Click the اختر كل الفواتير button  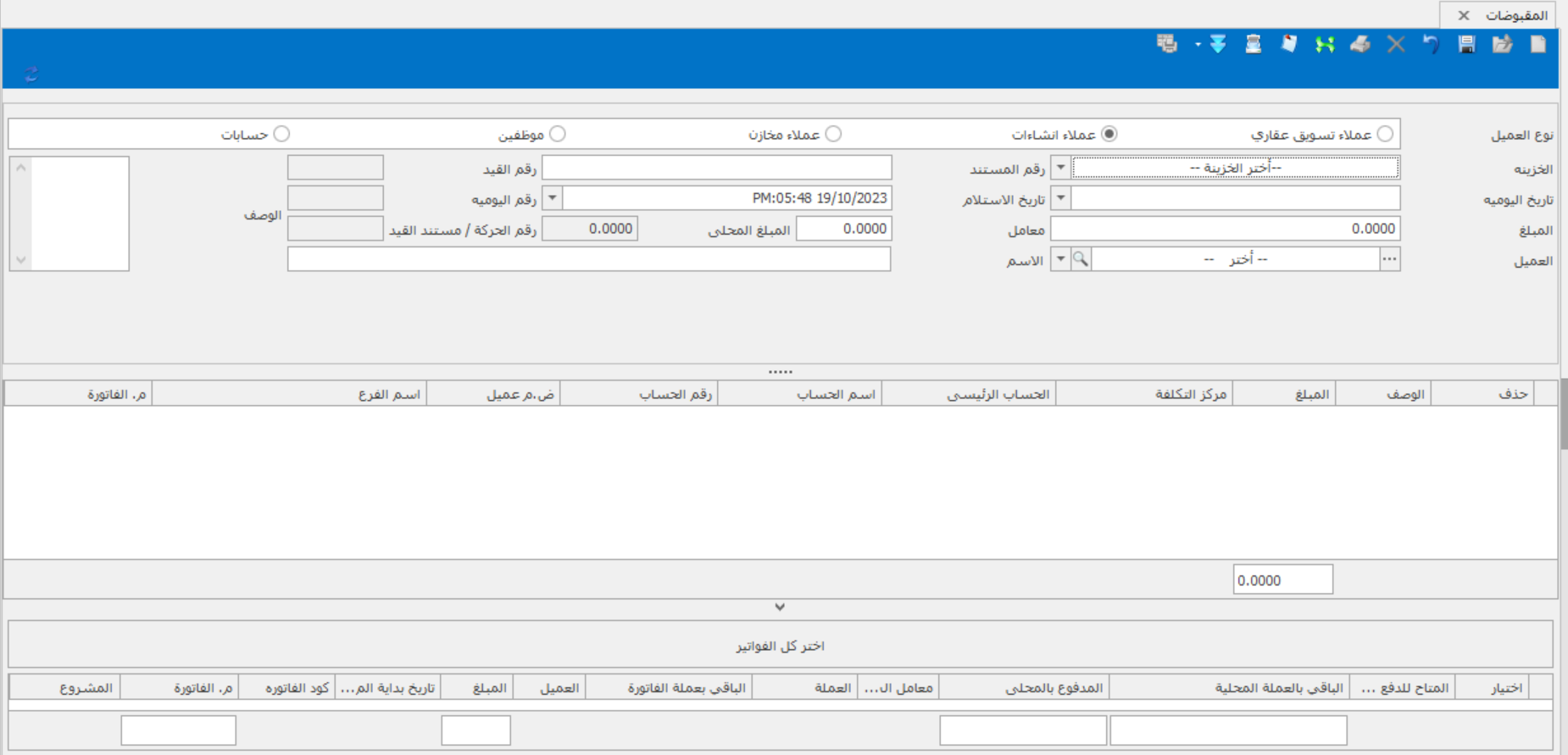(x=780, y=646)
